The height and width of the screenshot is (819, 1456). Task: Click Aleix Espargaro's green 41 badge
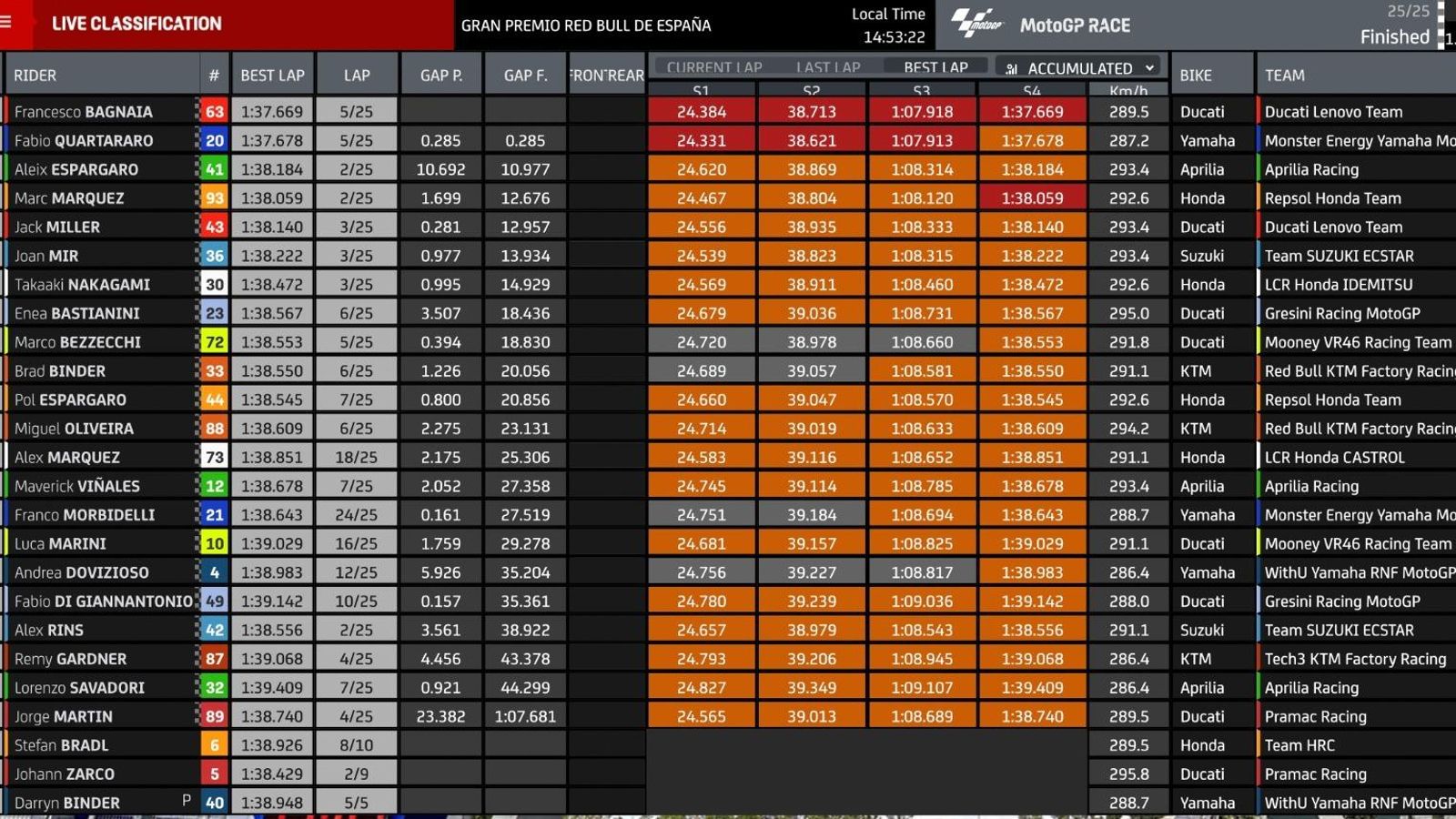pos(214,169)
